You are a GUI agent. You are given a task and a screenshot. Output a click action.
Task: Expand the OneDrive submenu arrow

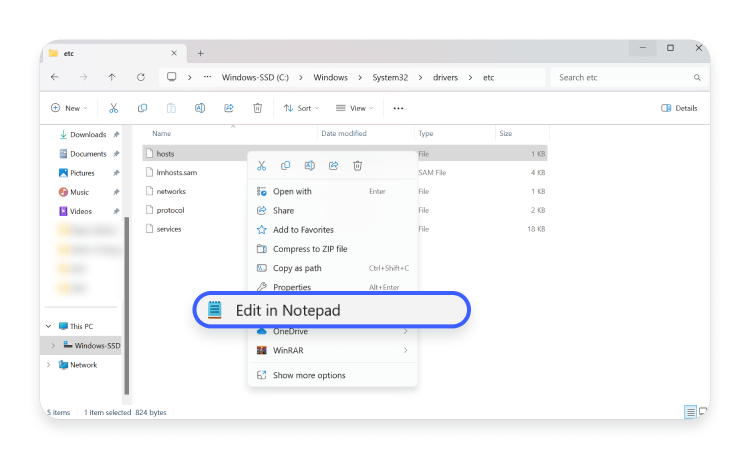tap(406, 331)
